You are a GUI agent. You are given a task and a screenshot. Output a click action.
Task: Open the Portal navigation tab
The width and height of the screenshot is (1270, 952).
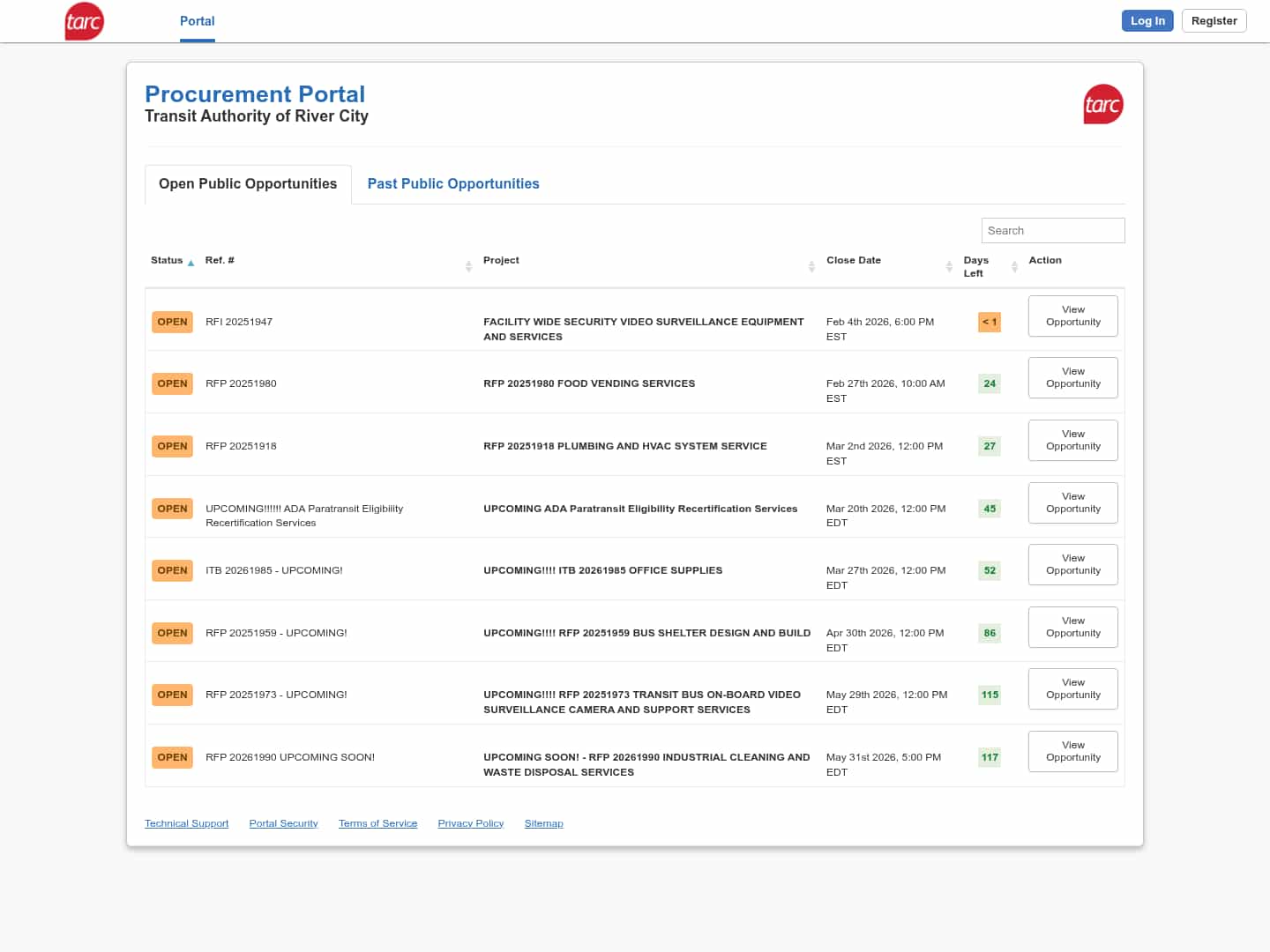(197, 21)
